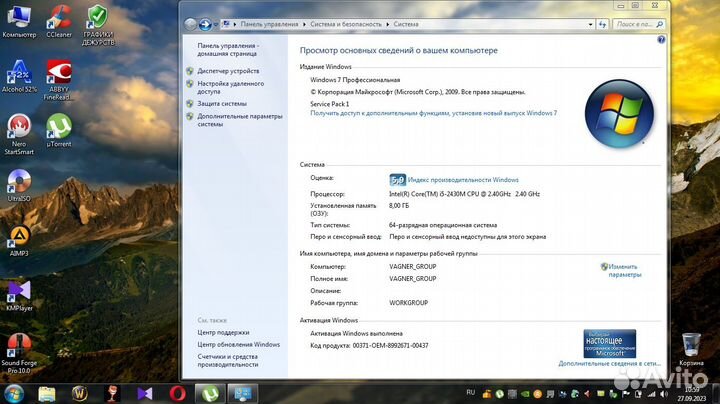
Task: Open the recent pages dropdown arrow
Action: tap(216, 24)
